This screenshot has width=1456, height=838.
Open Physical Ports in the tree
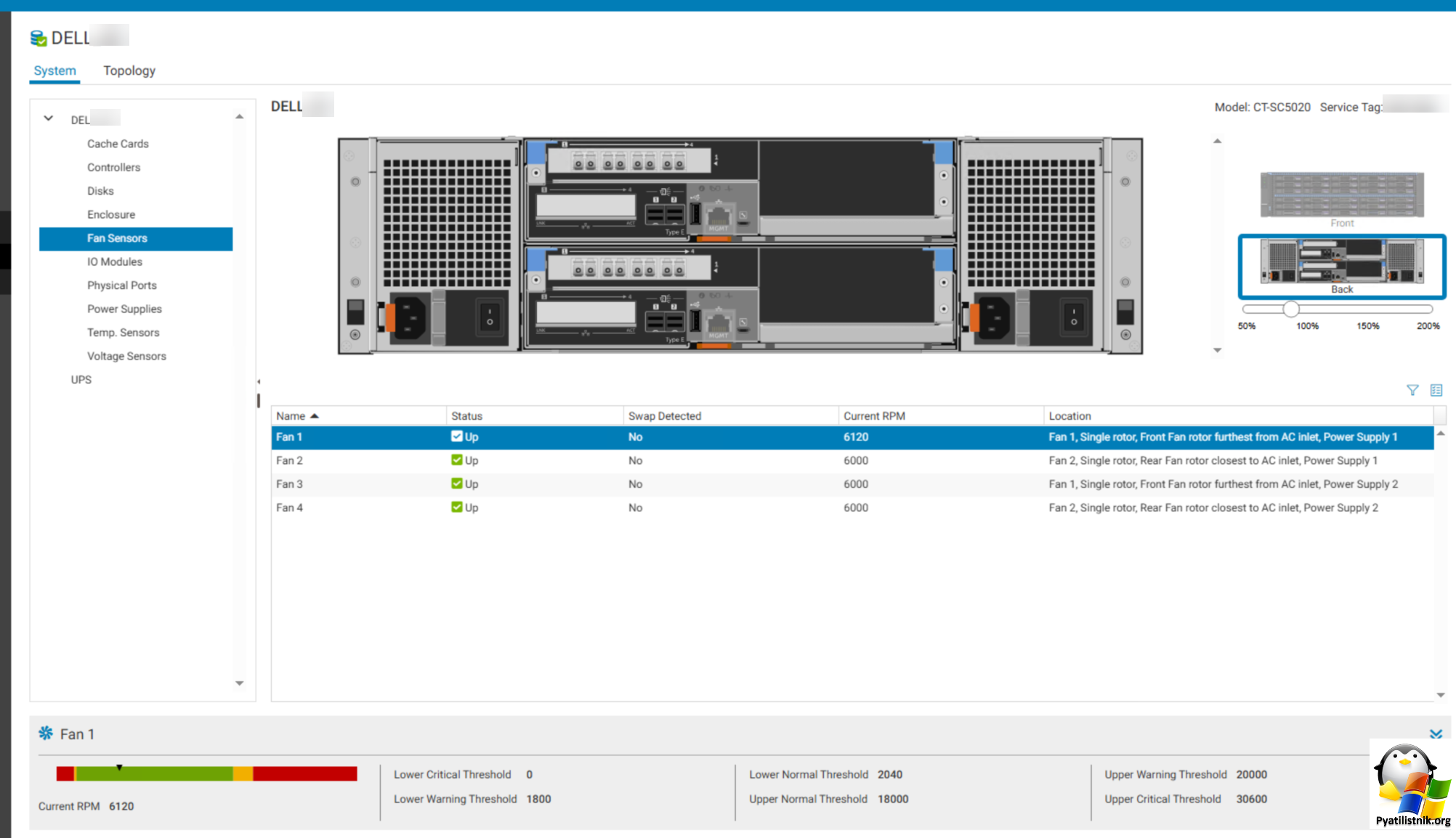point(122,285)
